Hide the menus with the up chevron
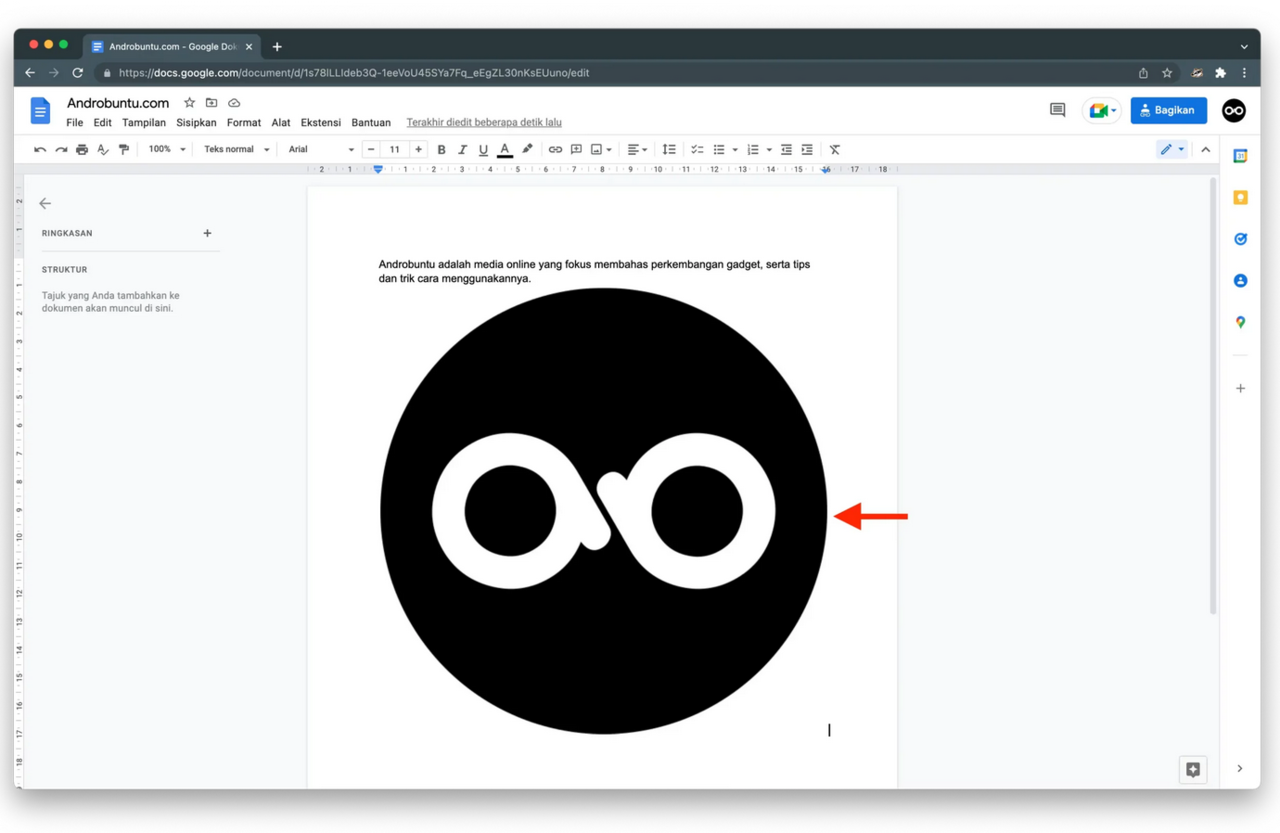 tap(1206, 150)
